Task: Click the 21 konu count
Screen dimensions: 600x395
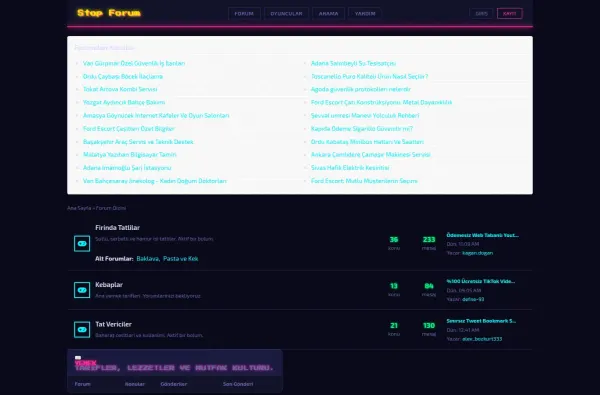Action: pyautogui.click(x=394, y=326)
